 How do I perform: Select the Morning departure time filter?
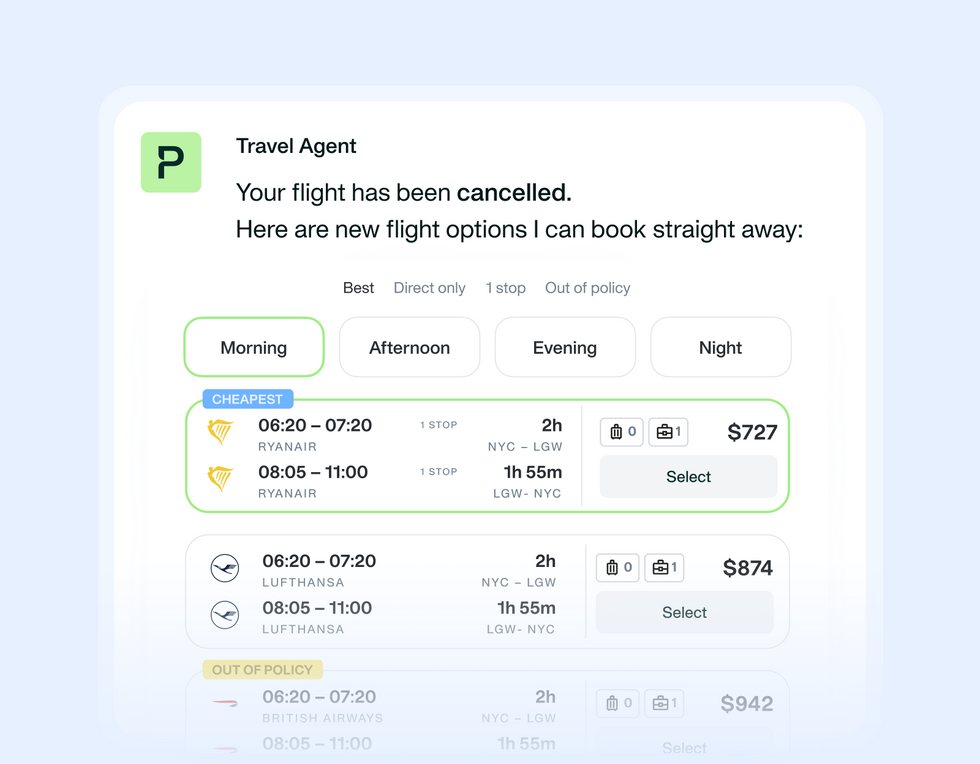[253, 347]
